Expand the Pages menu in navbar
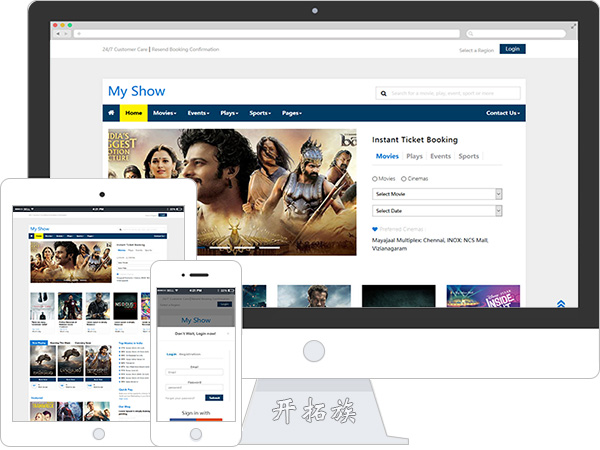 tap(292, 113)
